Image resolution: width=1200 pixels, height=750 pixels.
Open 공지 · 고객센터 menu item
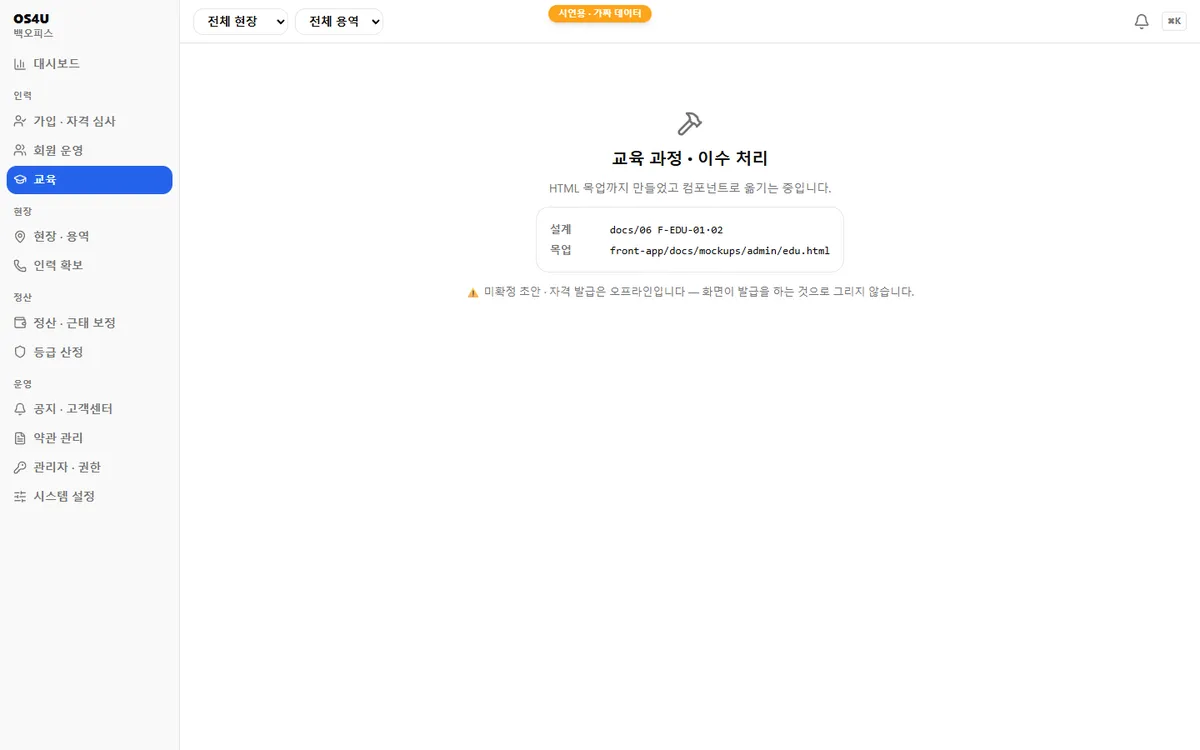pos(90,409)
